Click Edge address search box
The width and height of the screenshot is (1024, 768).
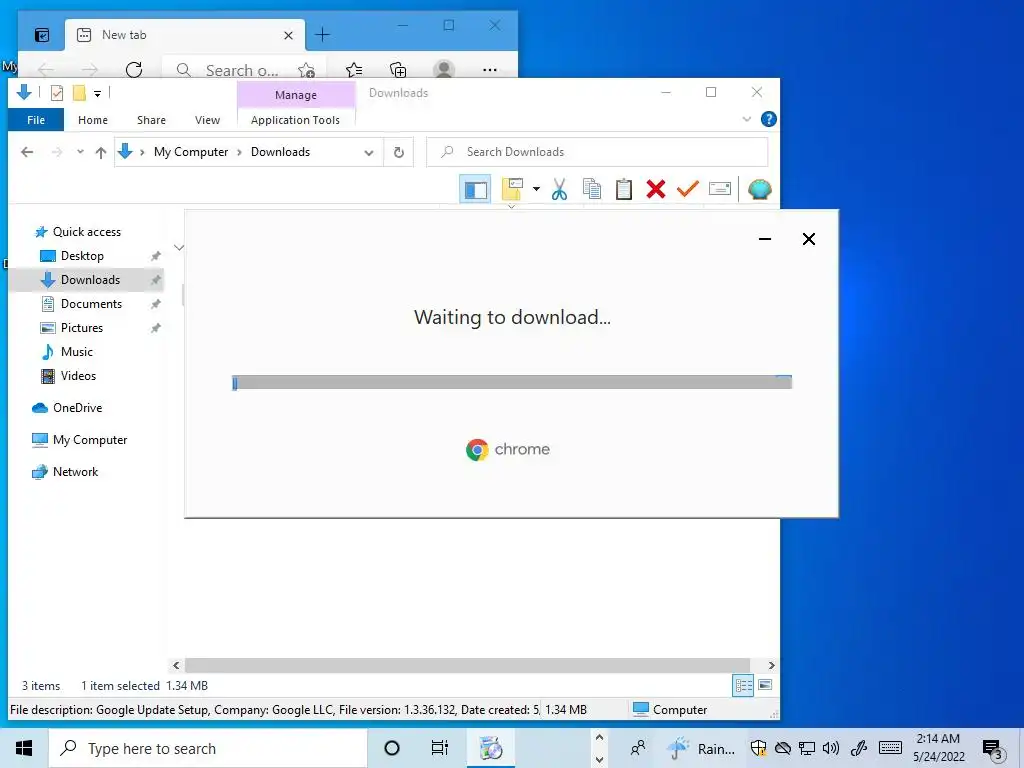(242, 70)
